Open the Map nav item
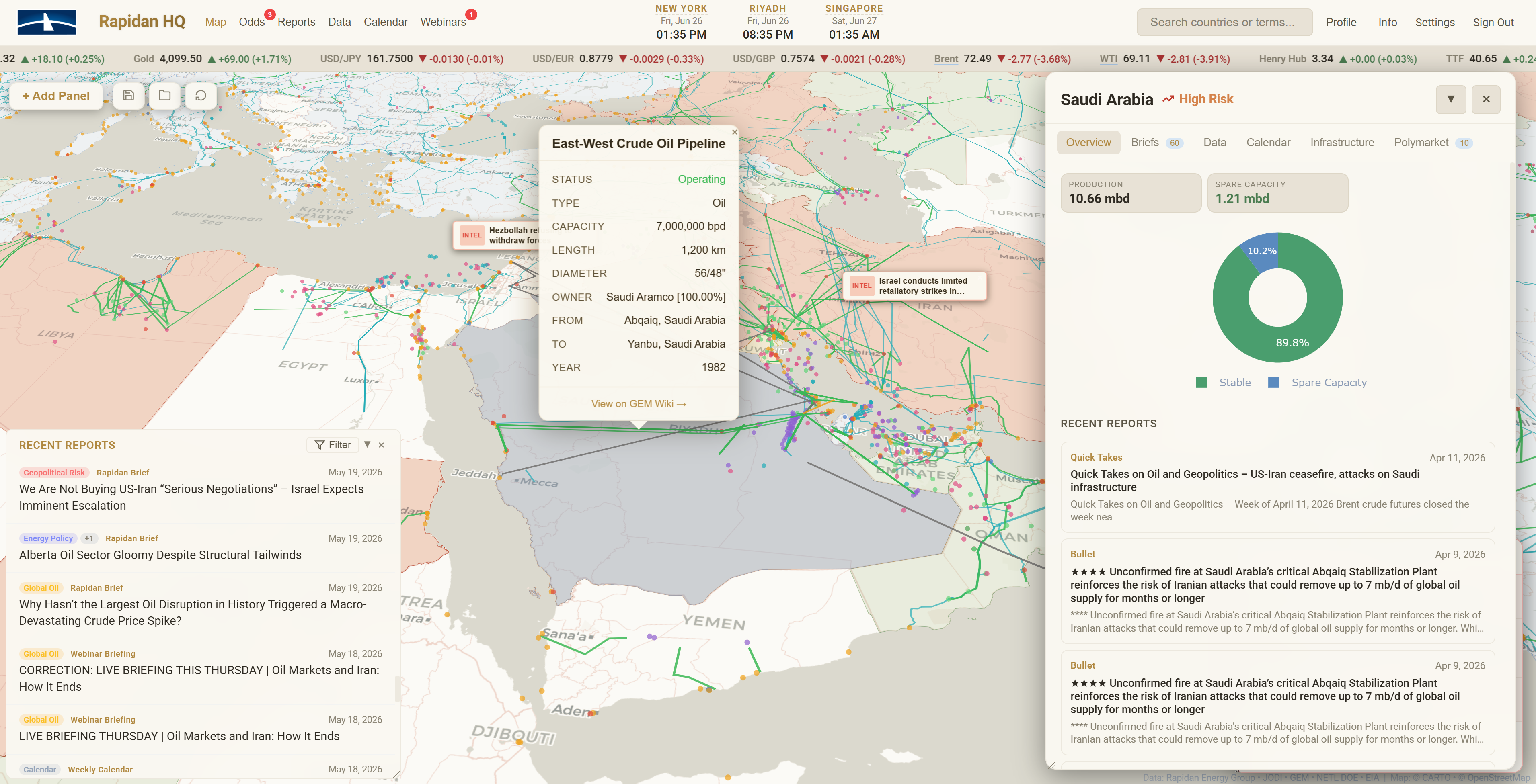Viewport: 1536px width, 784px height. pos(215,22)
